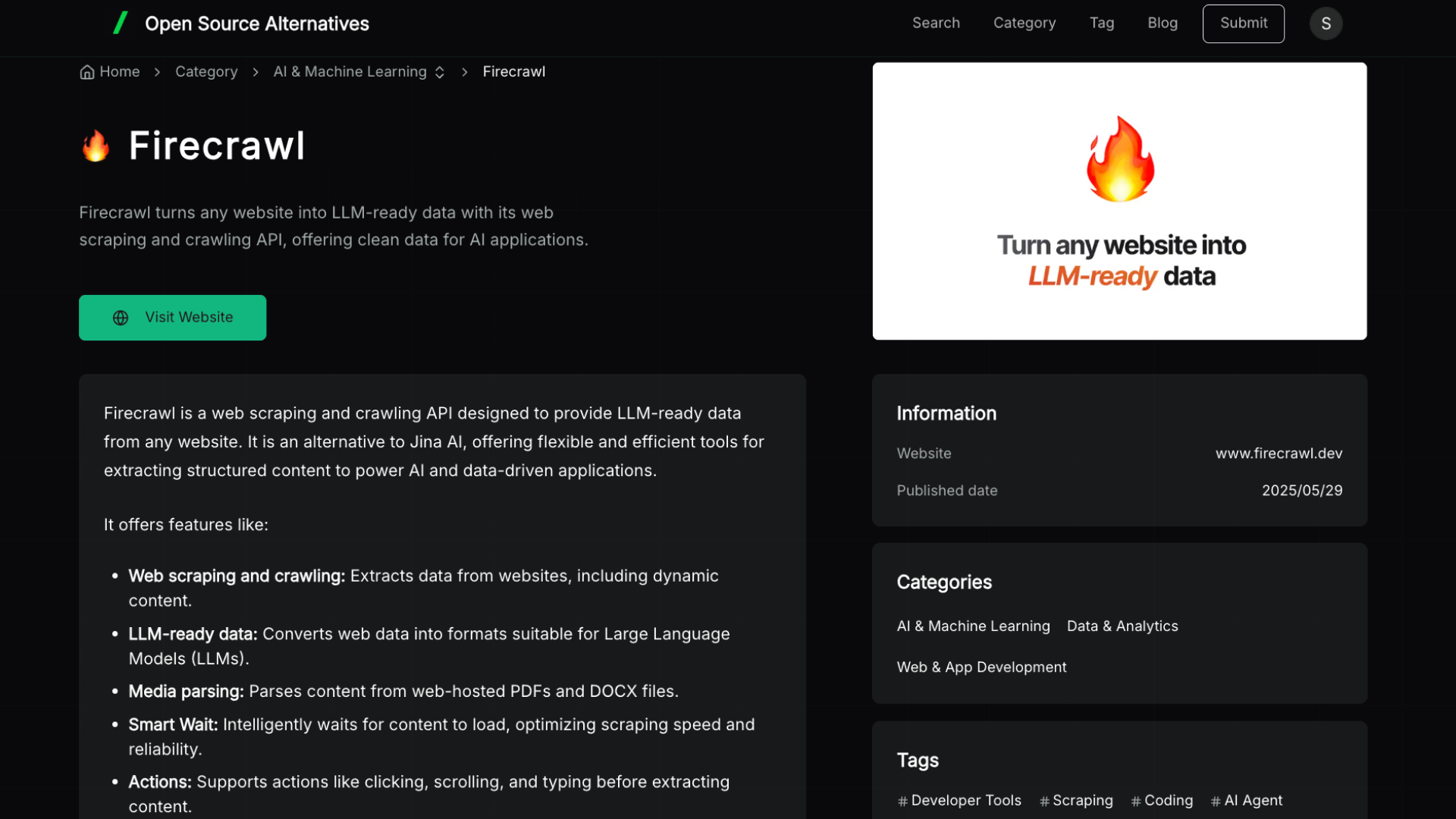Screen dimensions: 1456x819
Task: Open the Coding tag
Action: click(1162, 801)
